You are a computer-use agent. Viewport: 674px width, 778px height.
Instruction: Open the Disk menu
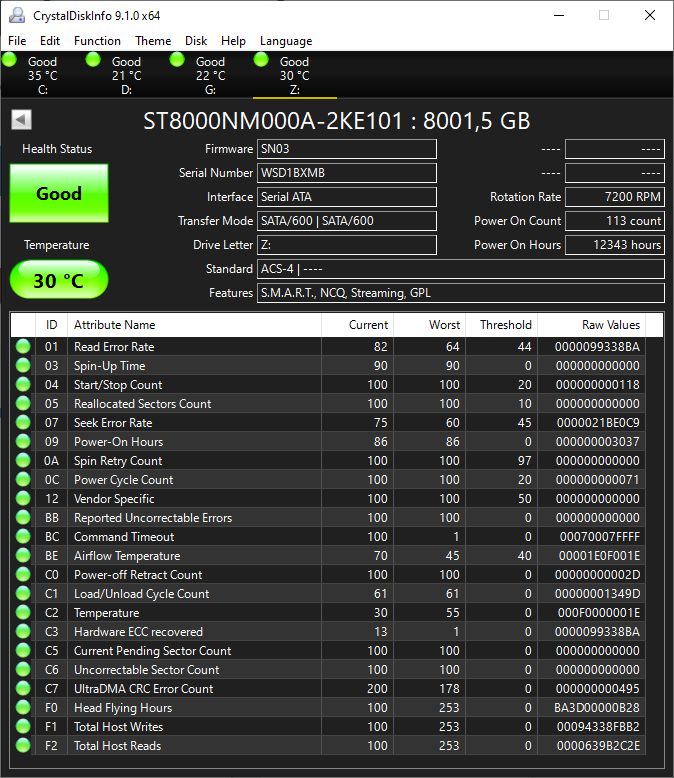[x=196, y=41]
